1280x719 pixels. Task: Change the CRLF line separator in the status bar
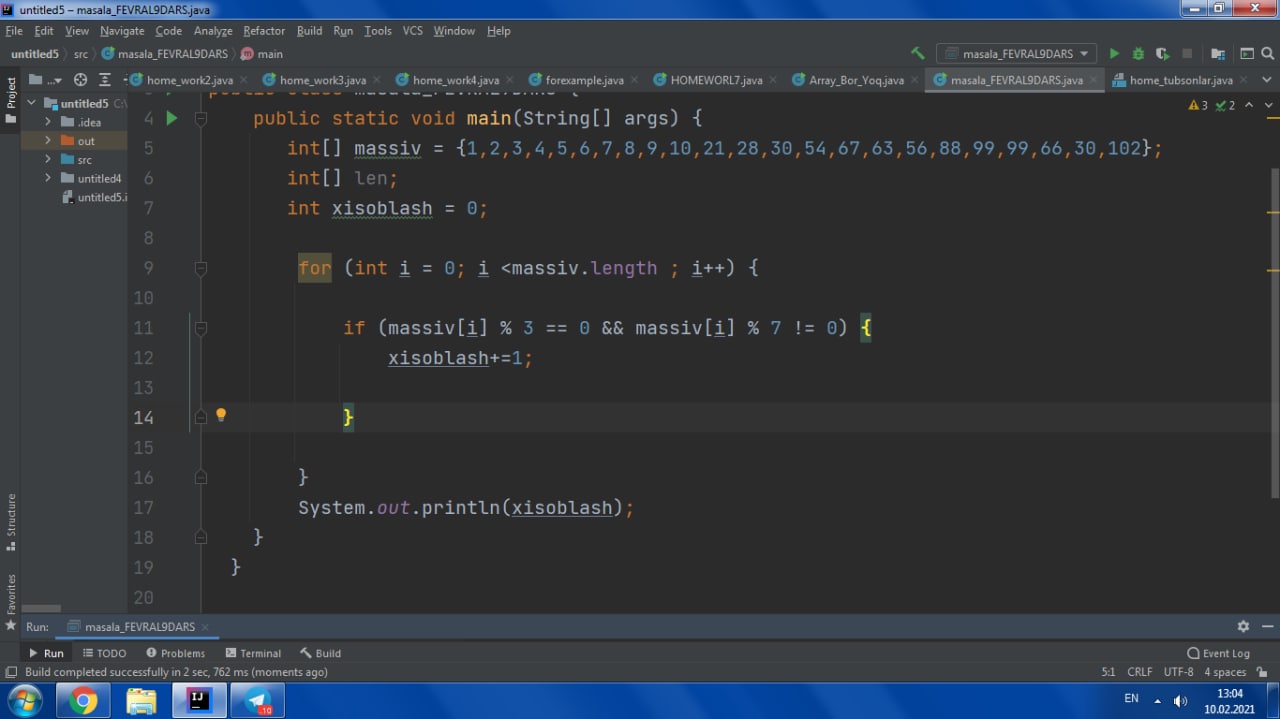click(1140, 672)
